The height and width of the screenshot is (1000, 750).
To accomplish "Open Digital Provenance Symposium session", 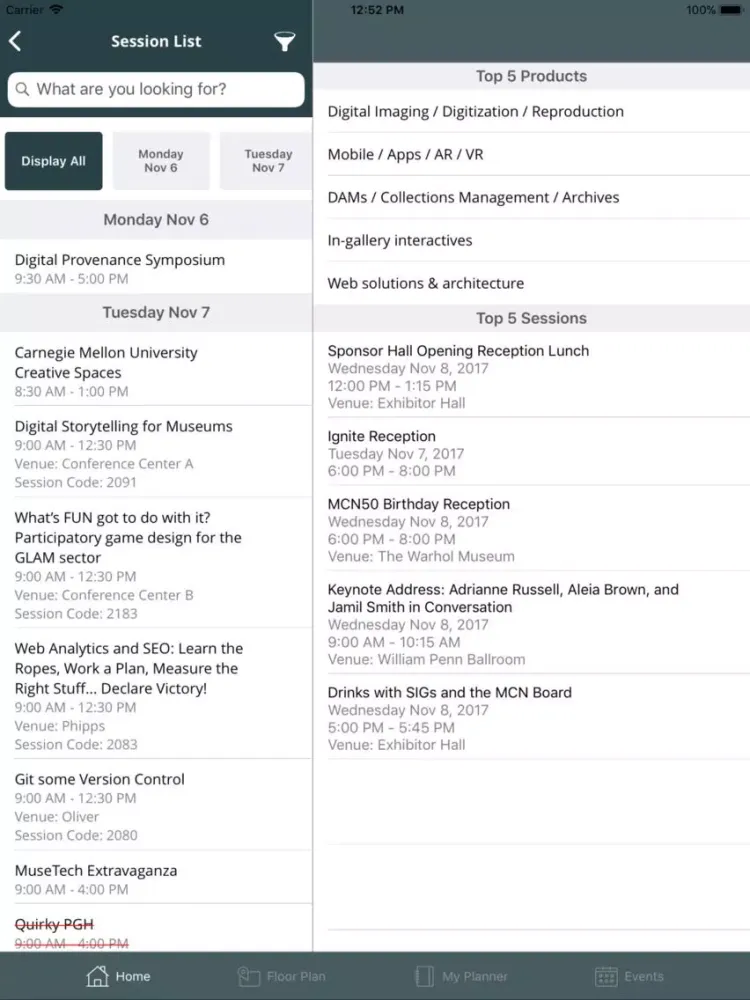I will click(156, 268).
